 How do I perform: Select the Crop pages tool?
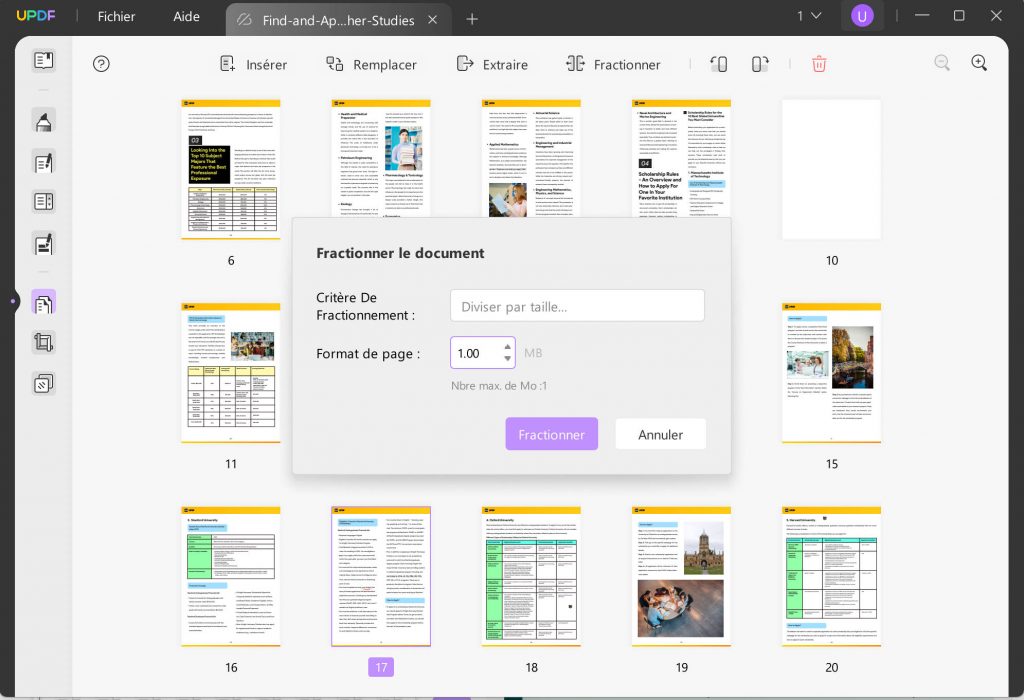coord(43,342)
